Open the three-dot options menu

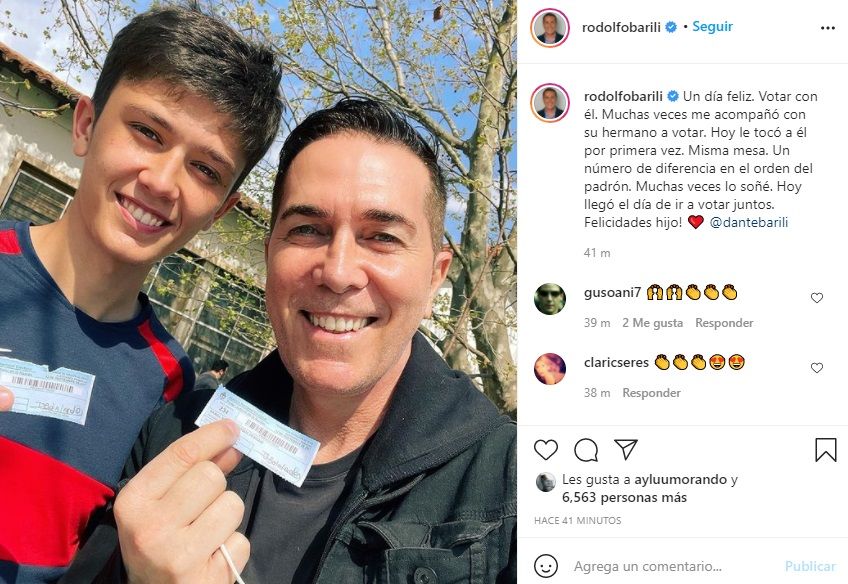pyautogui.click(x=827, y=28)
